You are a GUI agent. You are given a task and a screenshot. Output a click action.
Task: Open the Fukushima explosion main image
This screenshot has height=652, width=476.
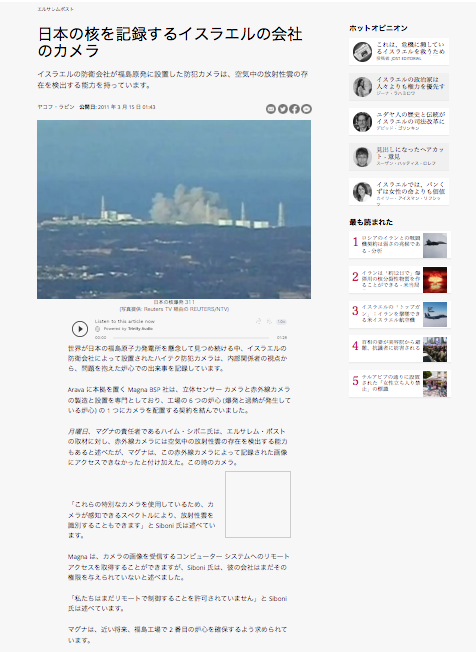pos(174,209)
